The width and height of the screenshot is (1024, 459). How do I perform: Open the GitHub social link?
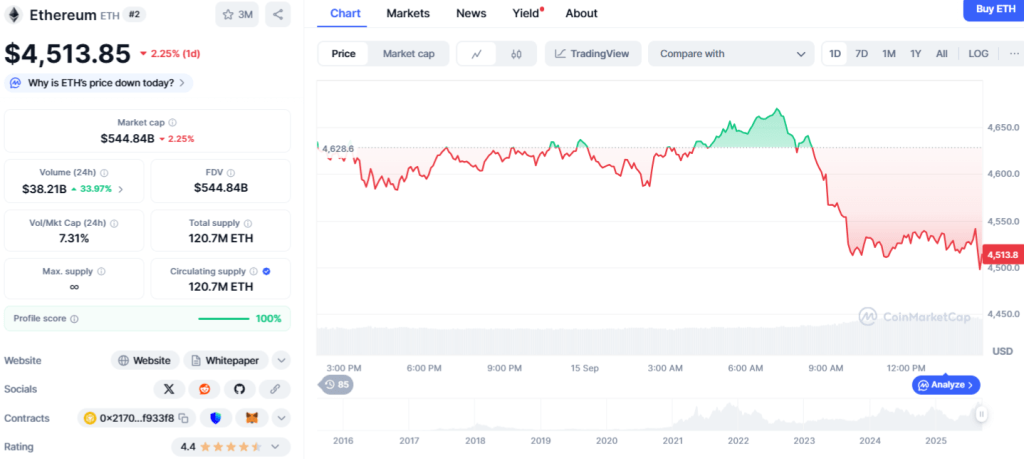240,389
